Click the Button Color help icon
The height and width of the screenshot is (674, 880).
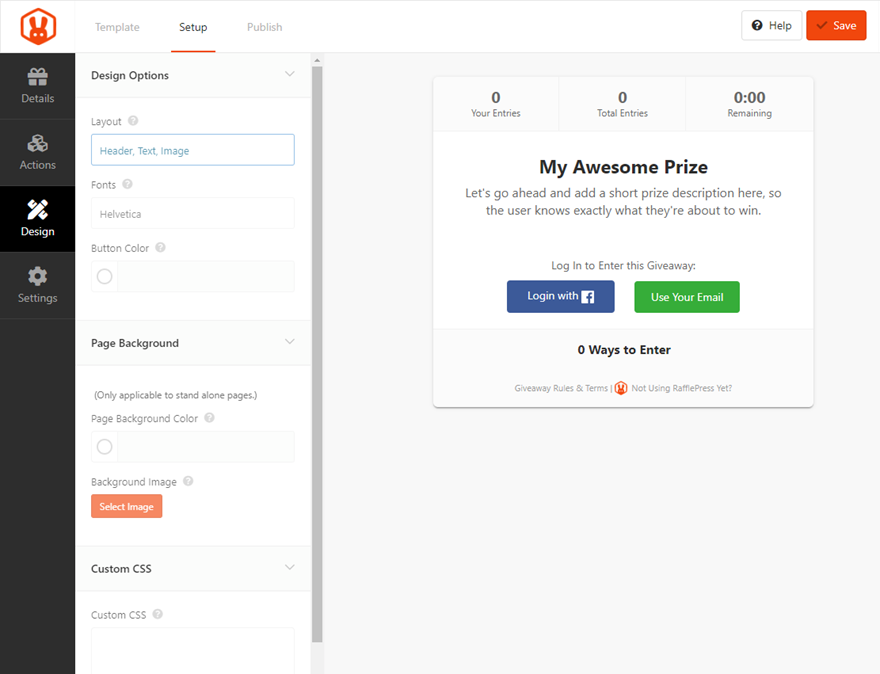click(160, 248)
